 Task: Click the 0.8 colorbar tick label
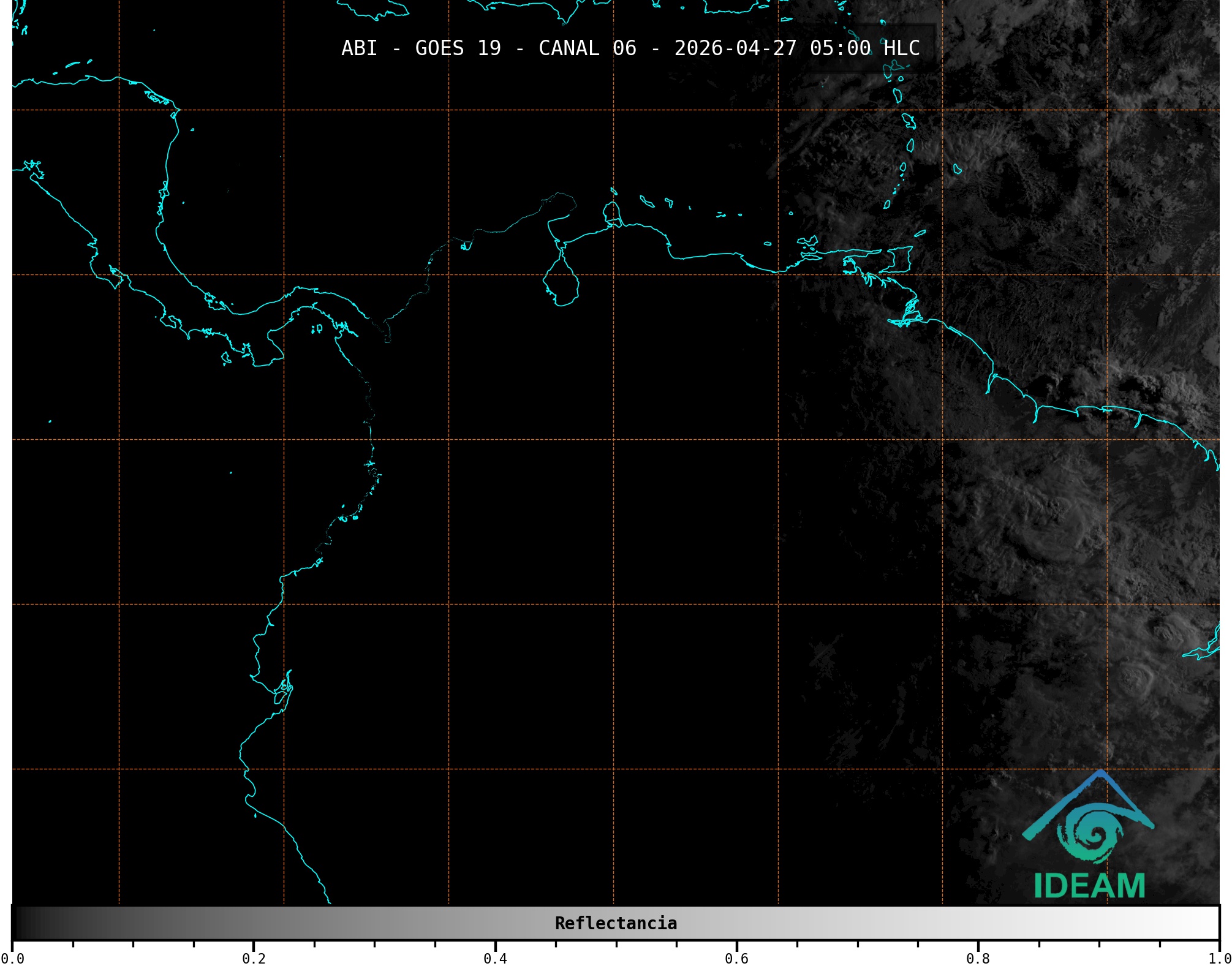point(978,958)
